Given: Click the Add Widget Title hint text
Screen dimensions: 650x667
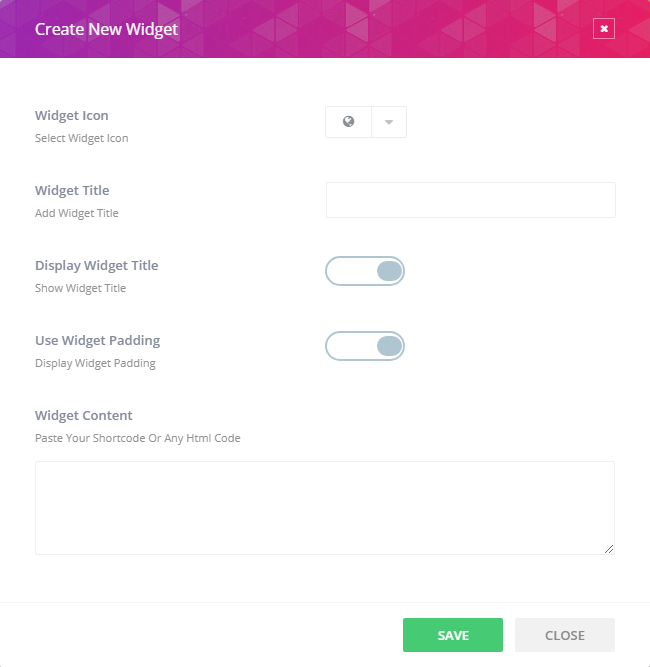Looking at the screenshot, I should click(x=76, y=213).
